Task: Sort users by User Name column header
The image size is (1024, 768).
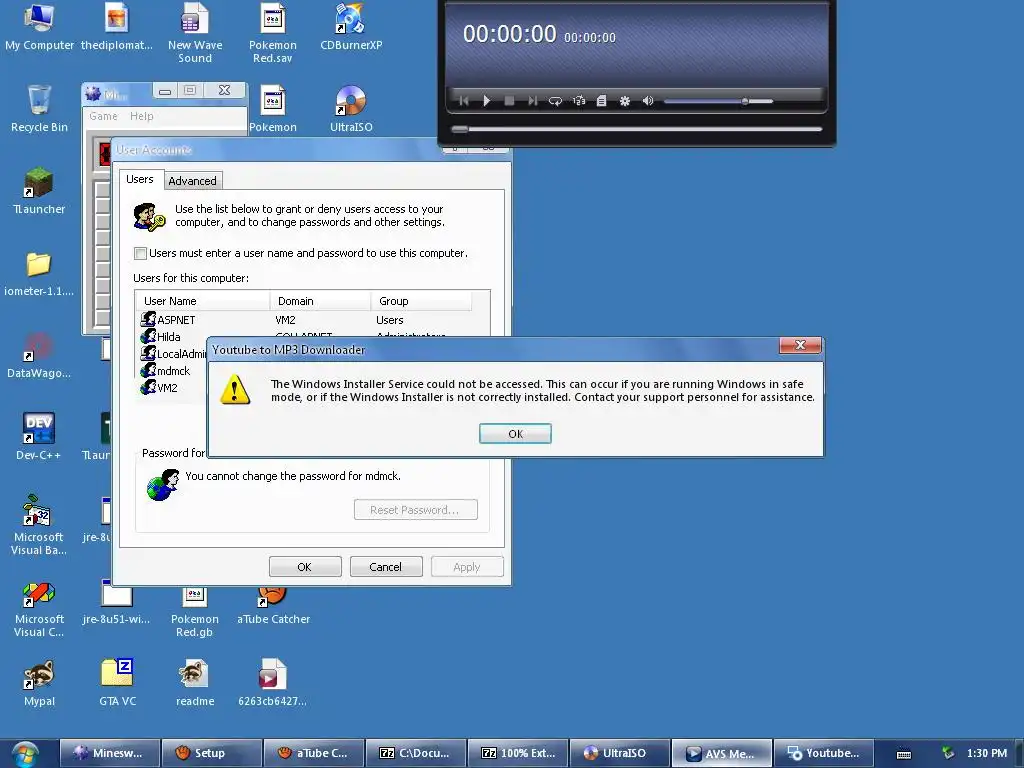Action: 203,301
